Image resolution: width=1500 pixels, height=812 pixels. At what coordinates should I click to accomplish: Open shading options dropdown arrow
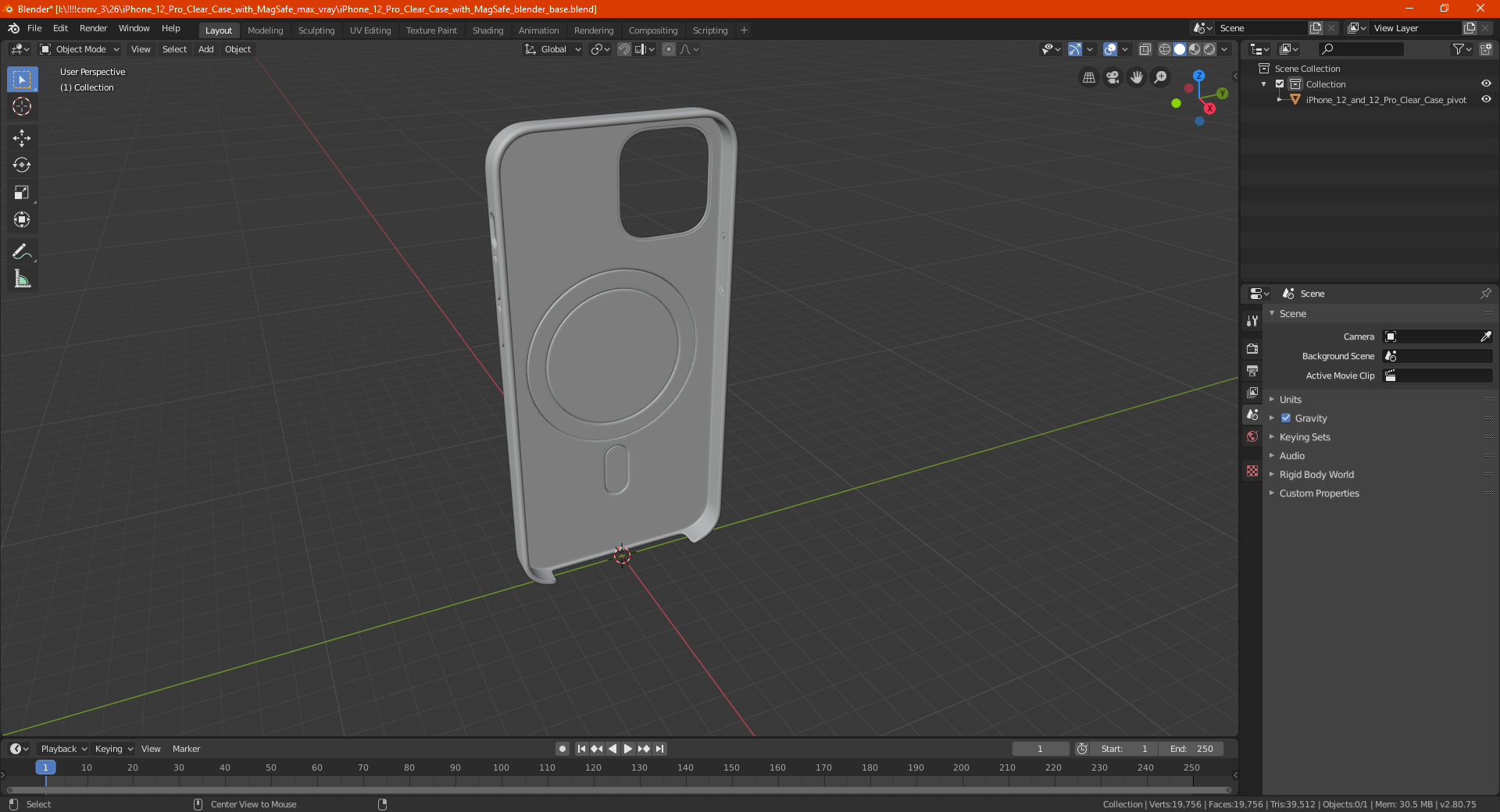coord(1225,49)
